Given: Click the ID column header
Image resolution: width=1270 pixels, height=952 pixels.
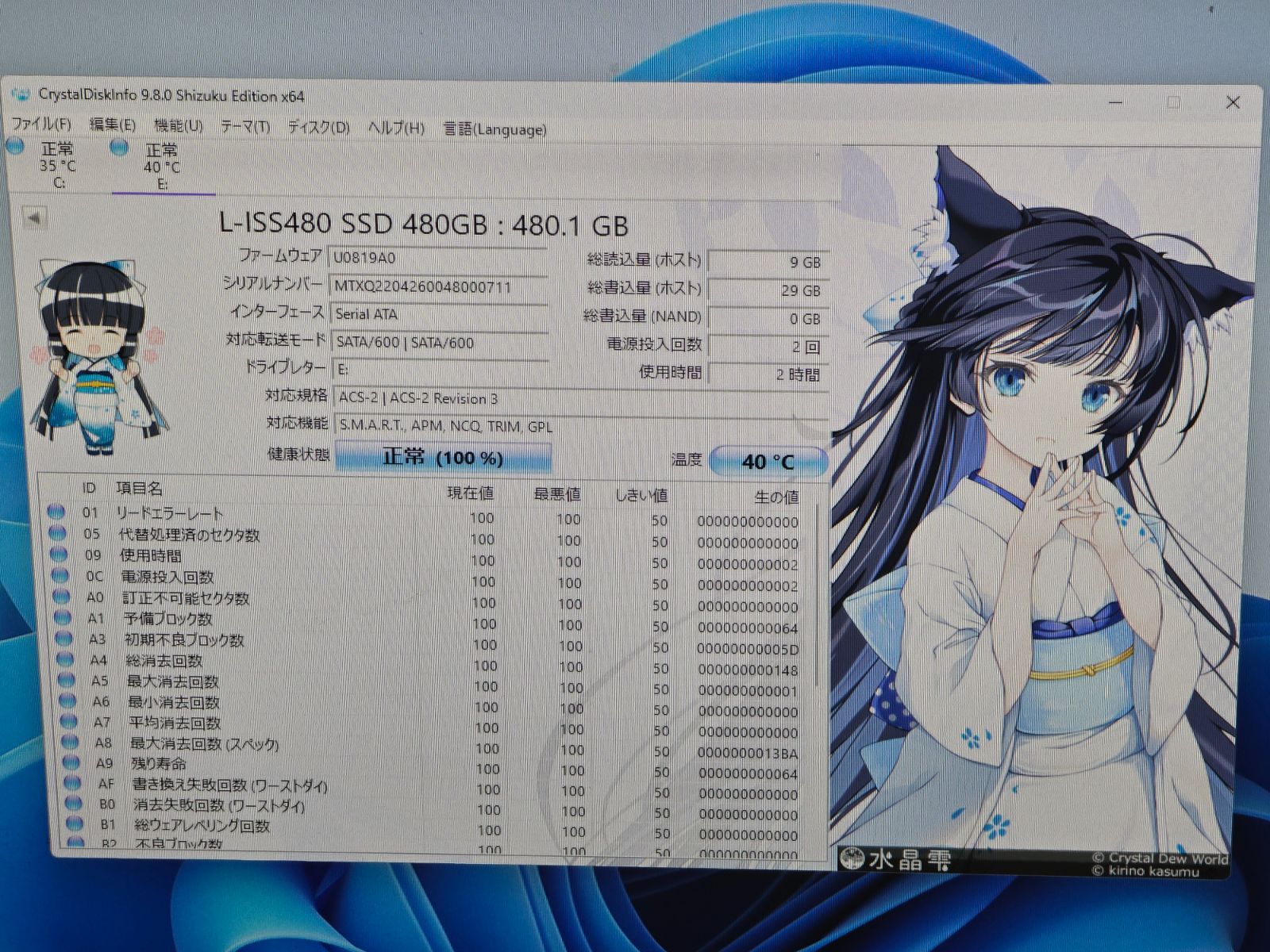Looking at the screenshot, I should pyautogui.click(x=89, y=487).
